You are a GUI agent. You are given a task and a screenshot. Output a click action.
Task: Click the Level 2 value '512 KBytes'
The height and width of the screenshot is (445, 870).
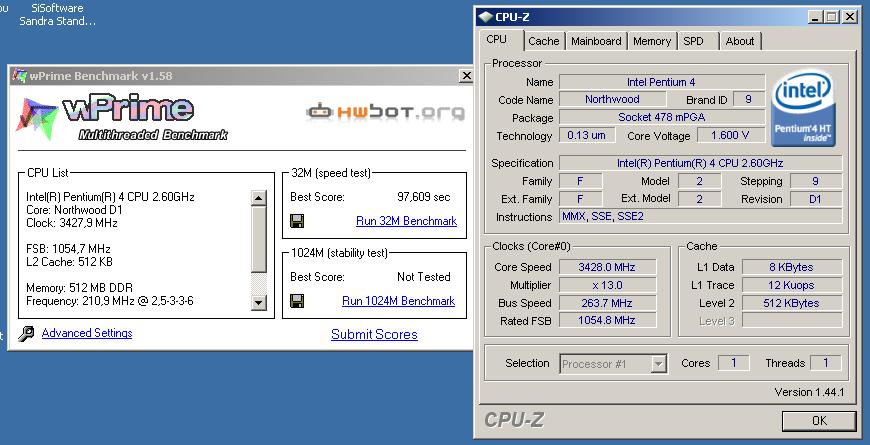[x=792, y=303]
